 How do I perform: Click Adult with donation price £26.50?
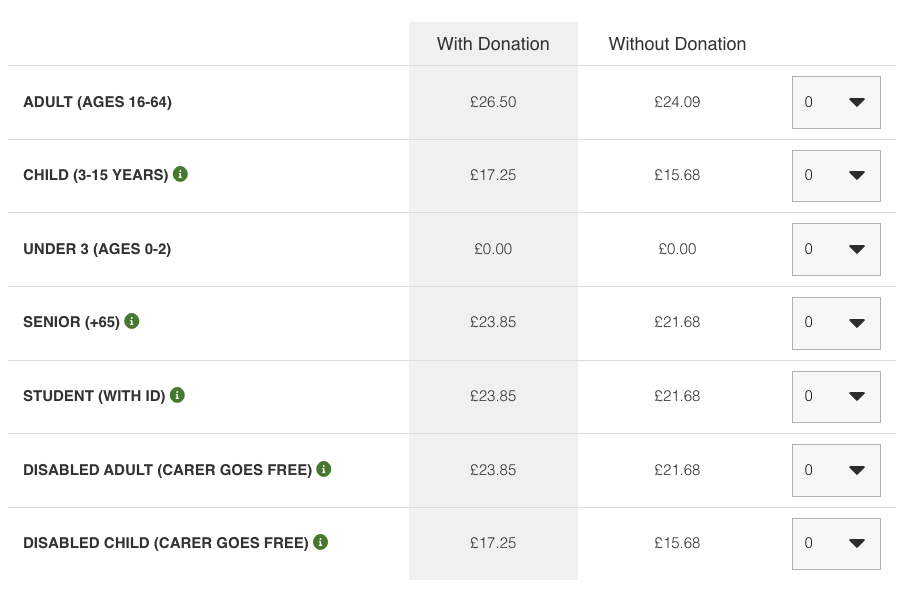(493, 102)
